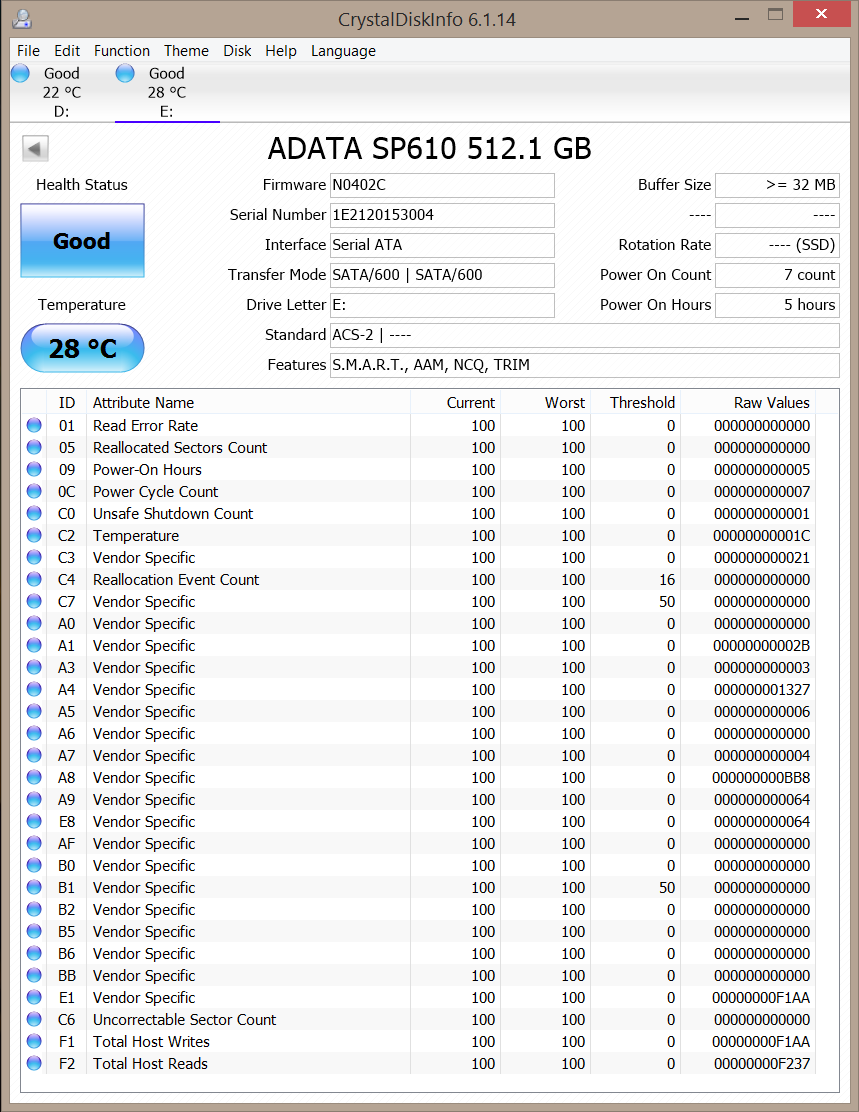Select the Power-On Hours attribute row
The image size is (859, 1112).
point(147,470)
